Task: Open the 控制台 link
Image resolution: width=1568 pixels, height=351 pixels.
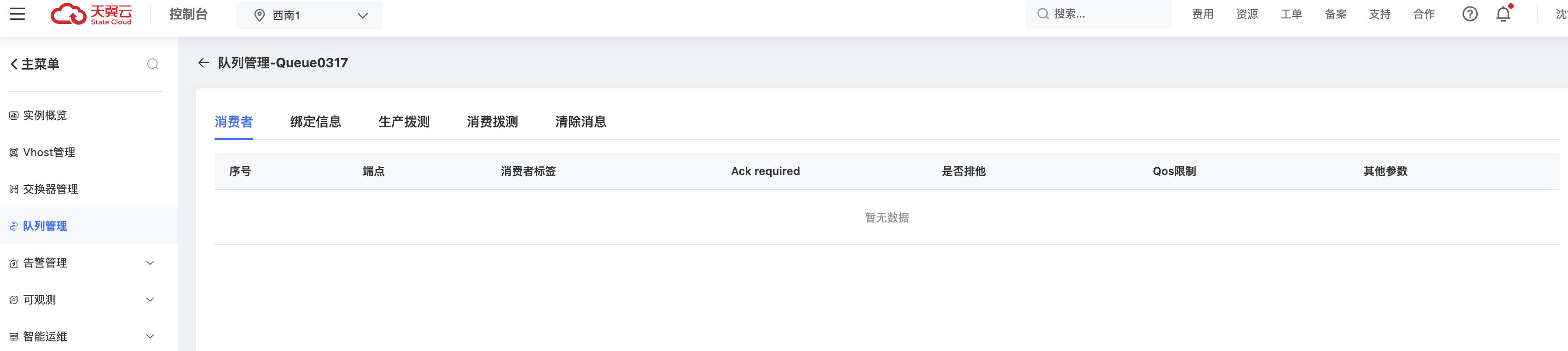Action: 189,14
